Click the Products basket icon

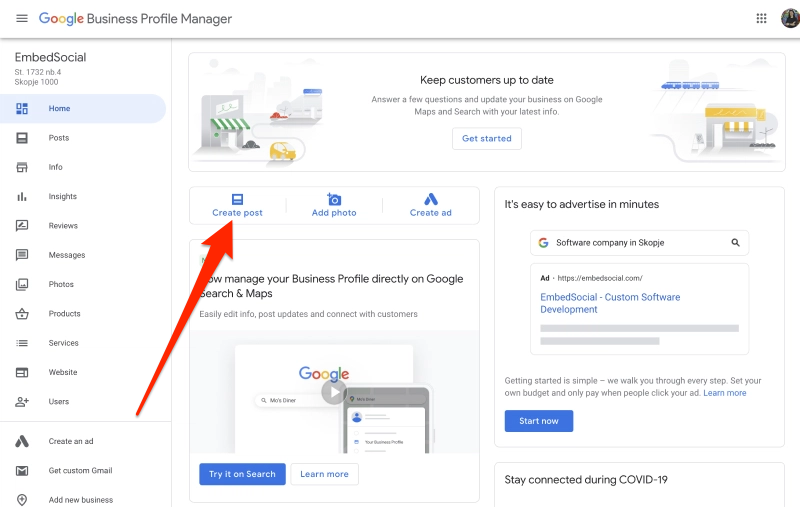22,314
